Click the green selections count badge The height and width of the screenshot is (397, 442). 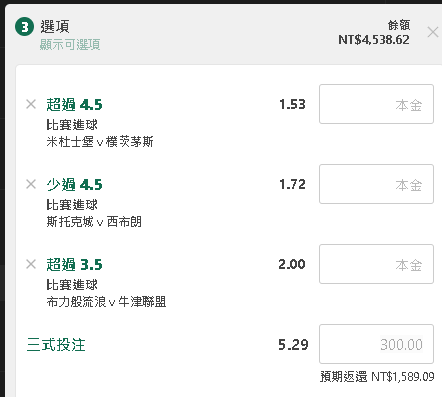(24, 27)
